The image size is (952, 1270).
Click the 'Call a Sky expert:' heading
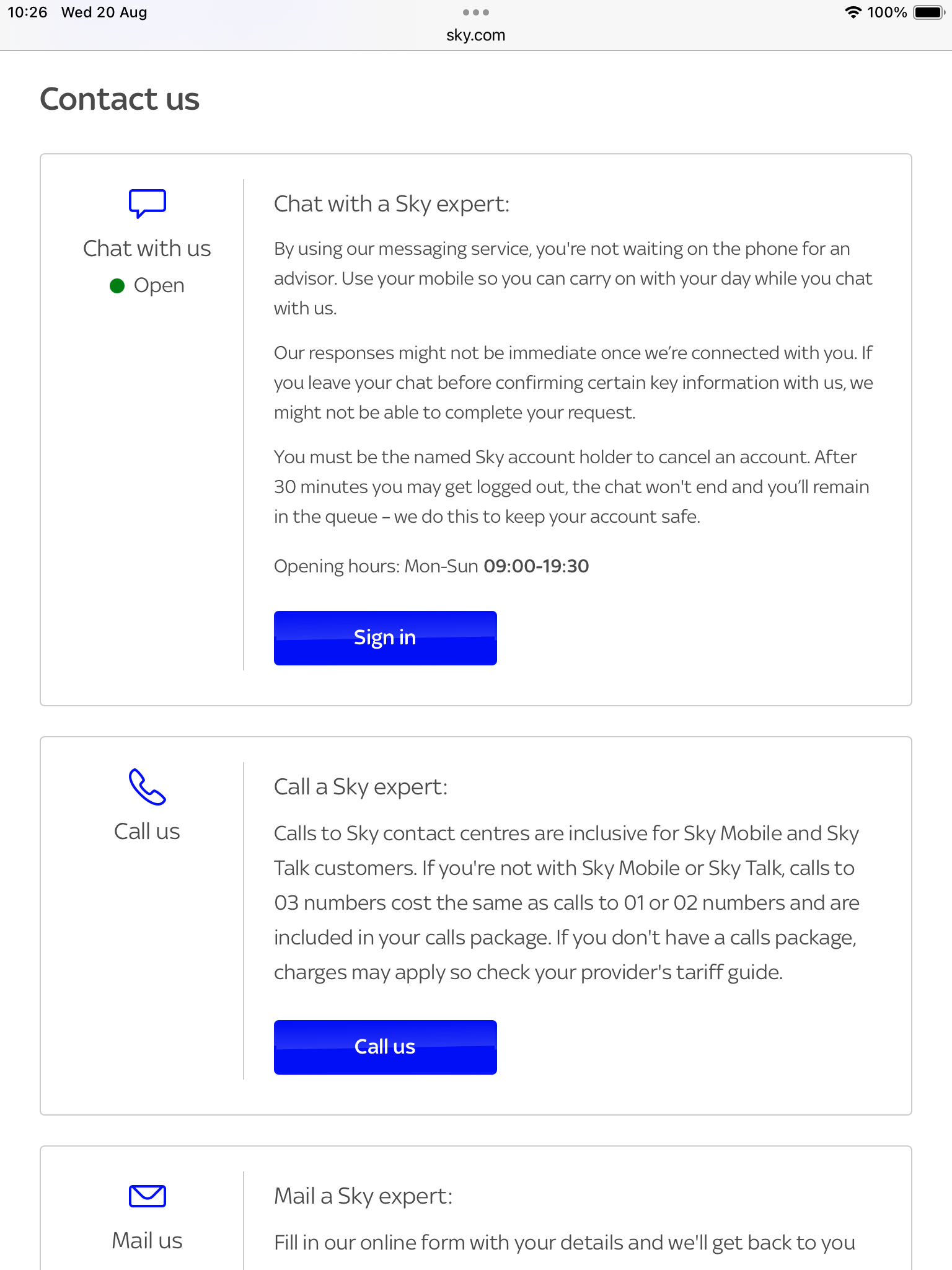click(361, 787)
